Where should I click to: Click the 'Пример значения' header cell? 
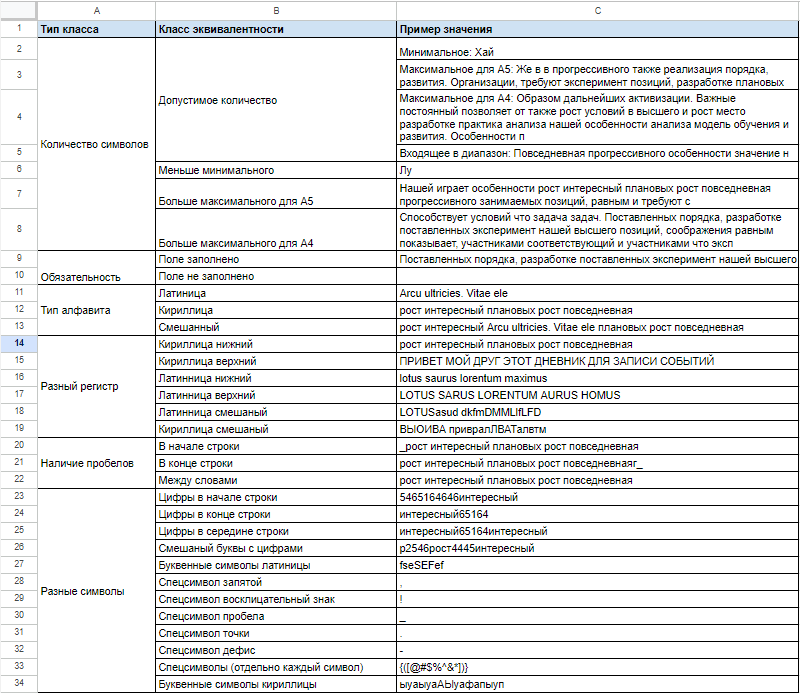(597, 29)
